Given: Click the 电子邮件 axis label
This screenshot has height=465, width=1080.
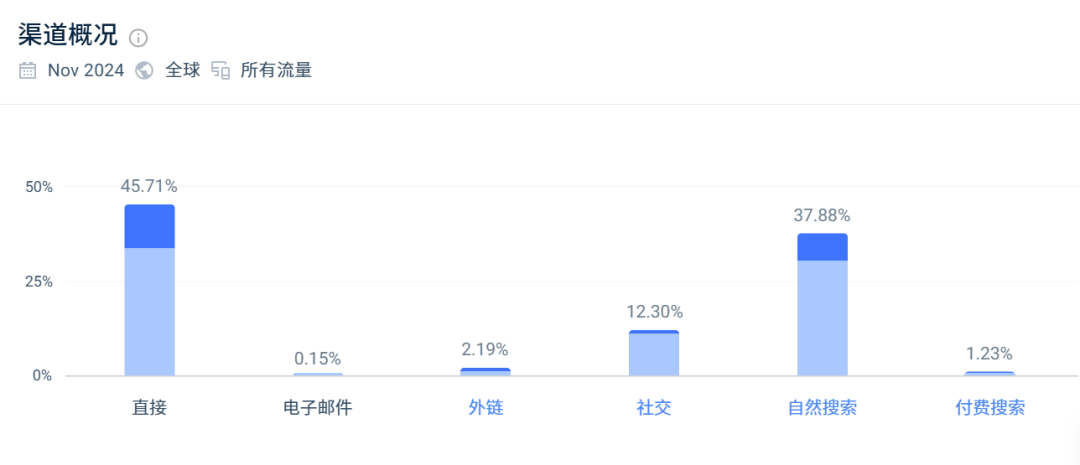Looking at the screenshot, I should (x=318, y=408).
